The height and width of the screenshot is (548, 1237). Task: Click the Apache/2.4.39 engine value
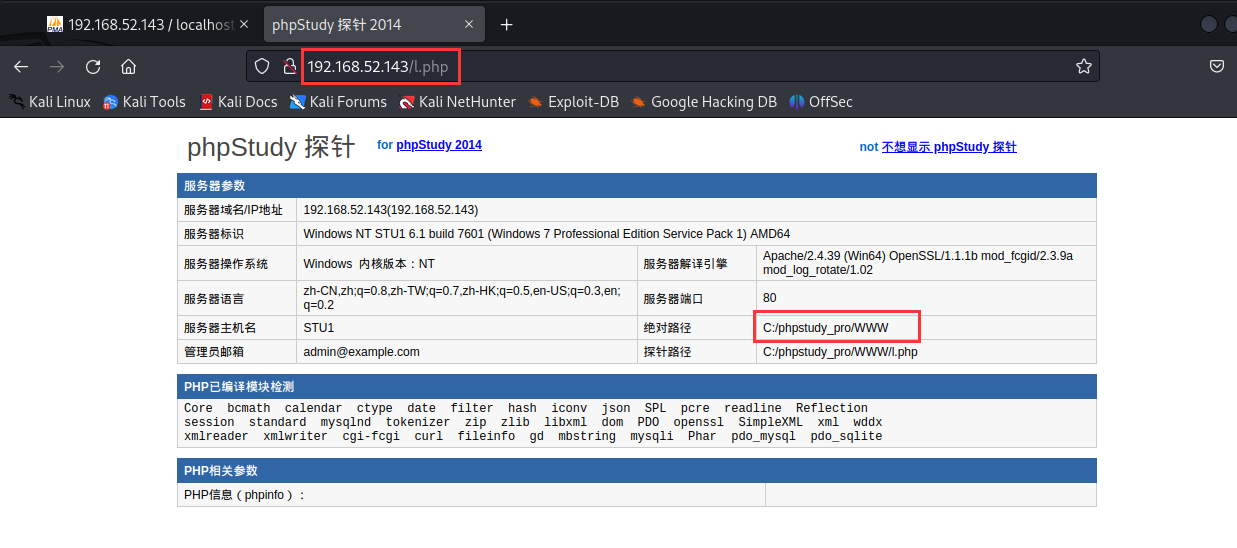[918, 263]
